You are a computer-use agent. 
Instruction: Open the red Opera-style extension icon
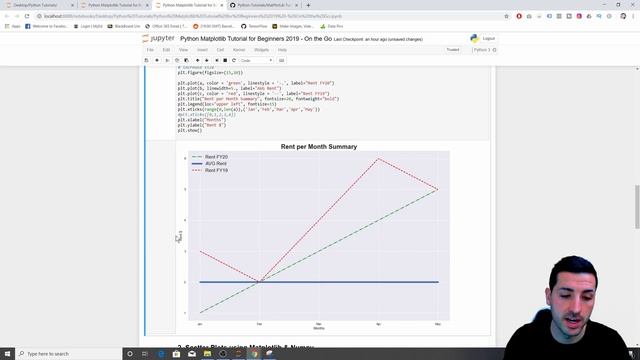click(x=519, y=16)
